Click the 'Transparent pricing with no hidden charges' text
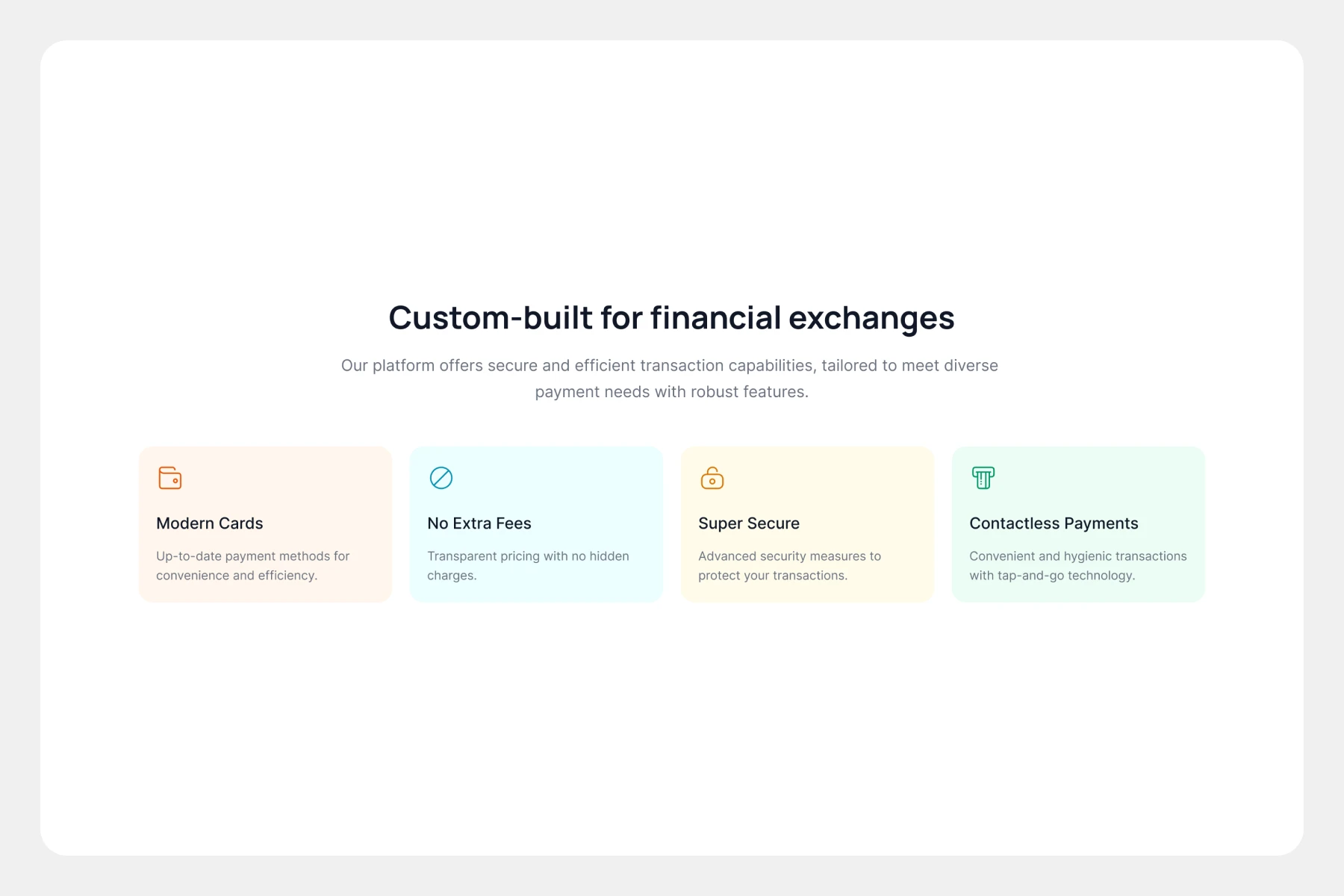This screenshot has width=1344, height=896. coord(528,565)
